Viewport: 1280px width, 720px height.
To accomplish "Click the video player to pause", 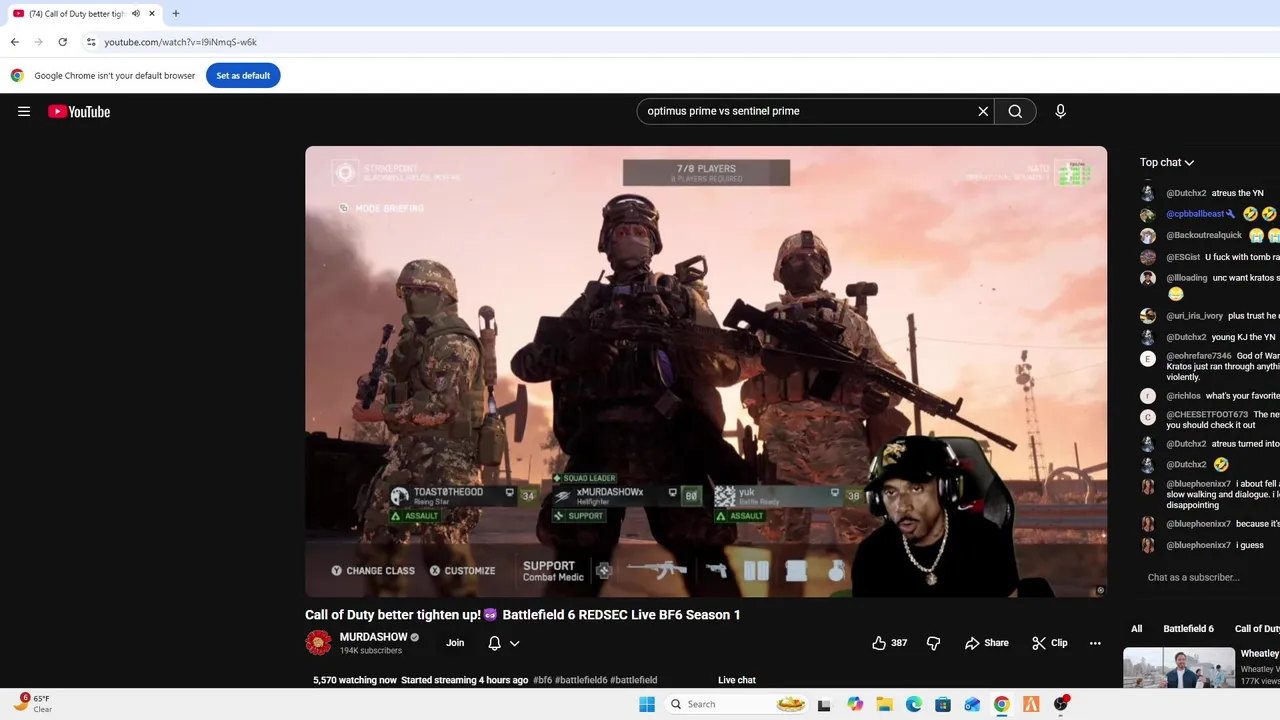I will click(706, 371).
